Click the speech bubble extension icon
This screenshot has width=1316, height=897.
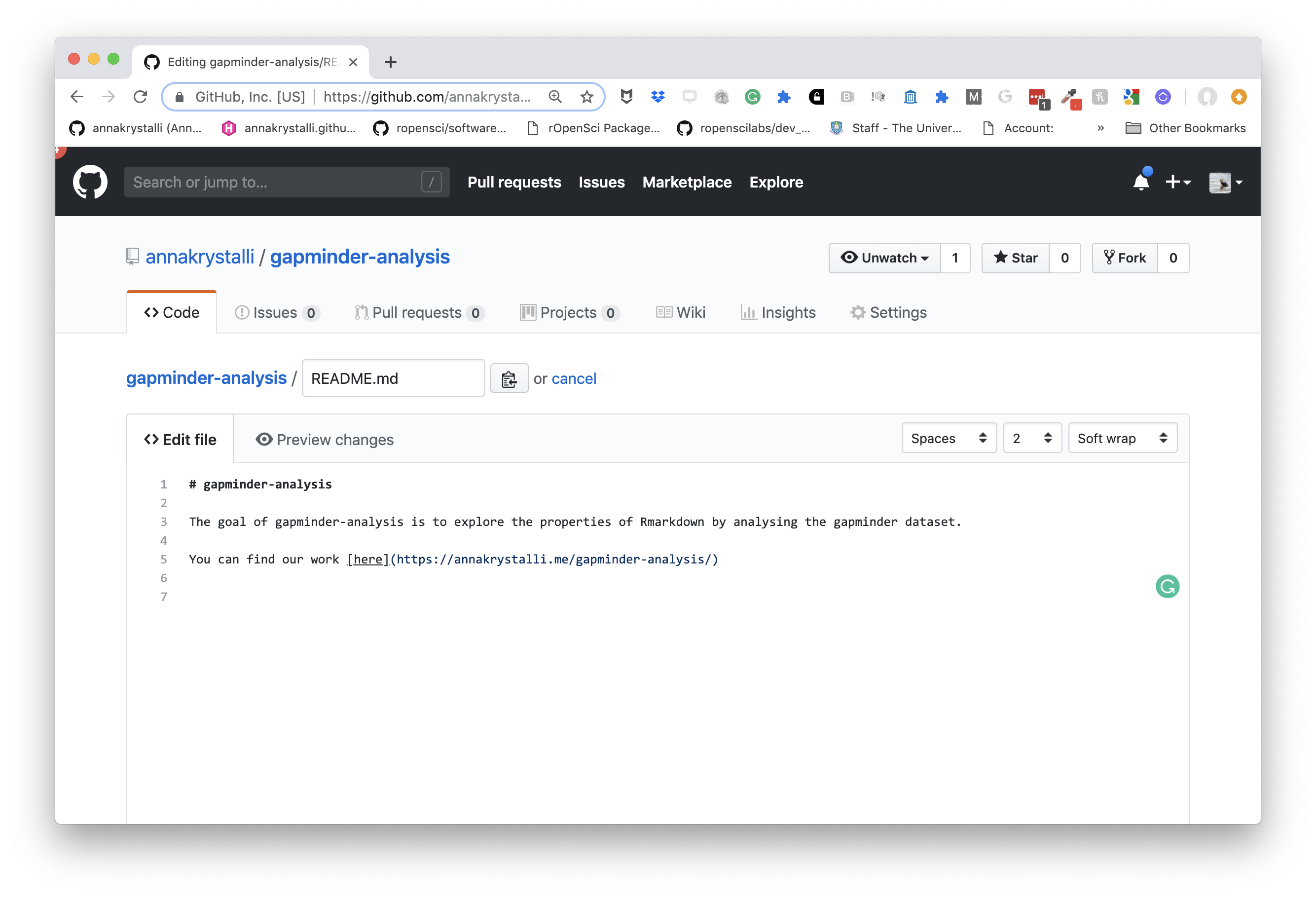click(x=689, y=97)
